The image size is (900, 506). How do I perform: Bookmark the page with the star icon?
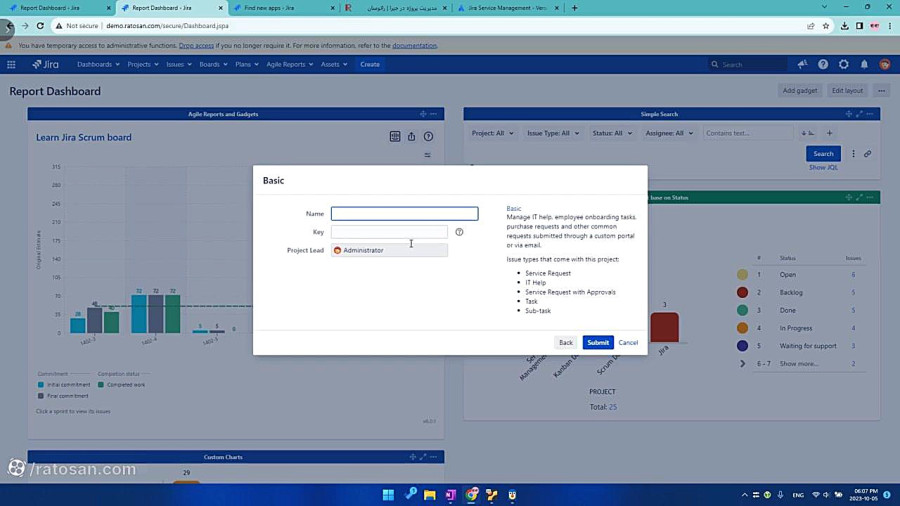tap(826, 26)
